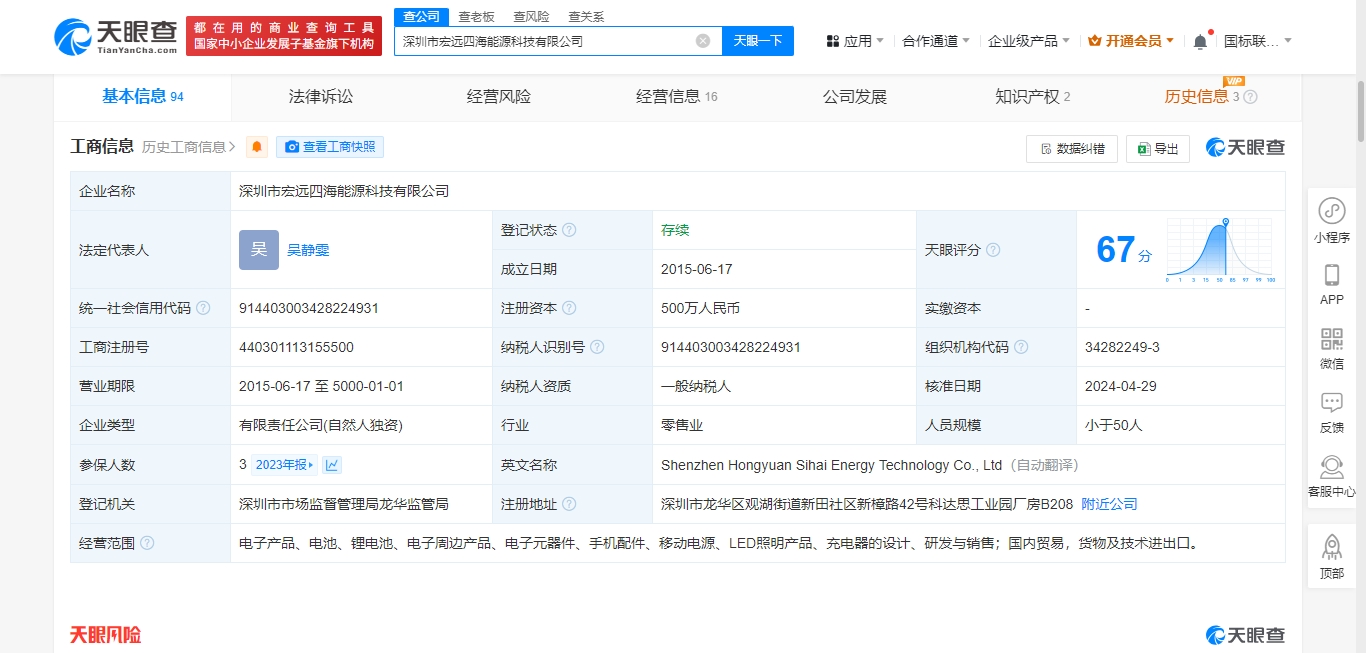The height and width of the screenshot is (653, 1366).
Task: Click the help icon next to 天眼评分
Action: pyautogui.click(x=993, y=250)
